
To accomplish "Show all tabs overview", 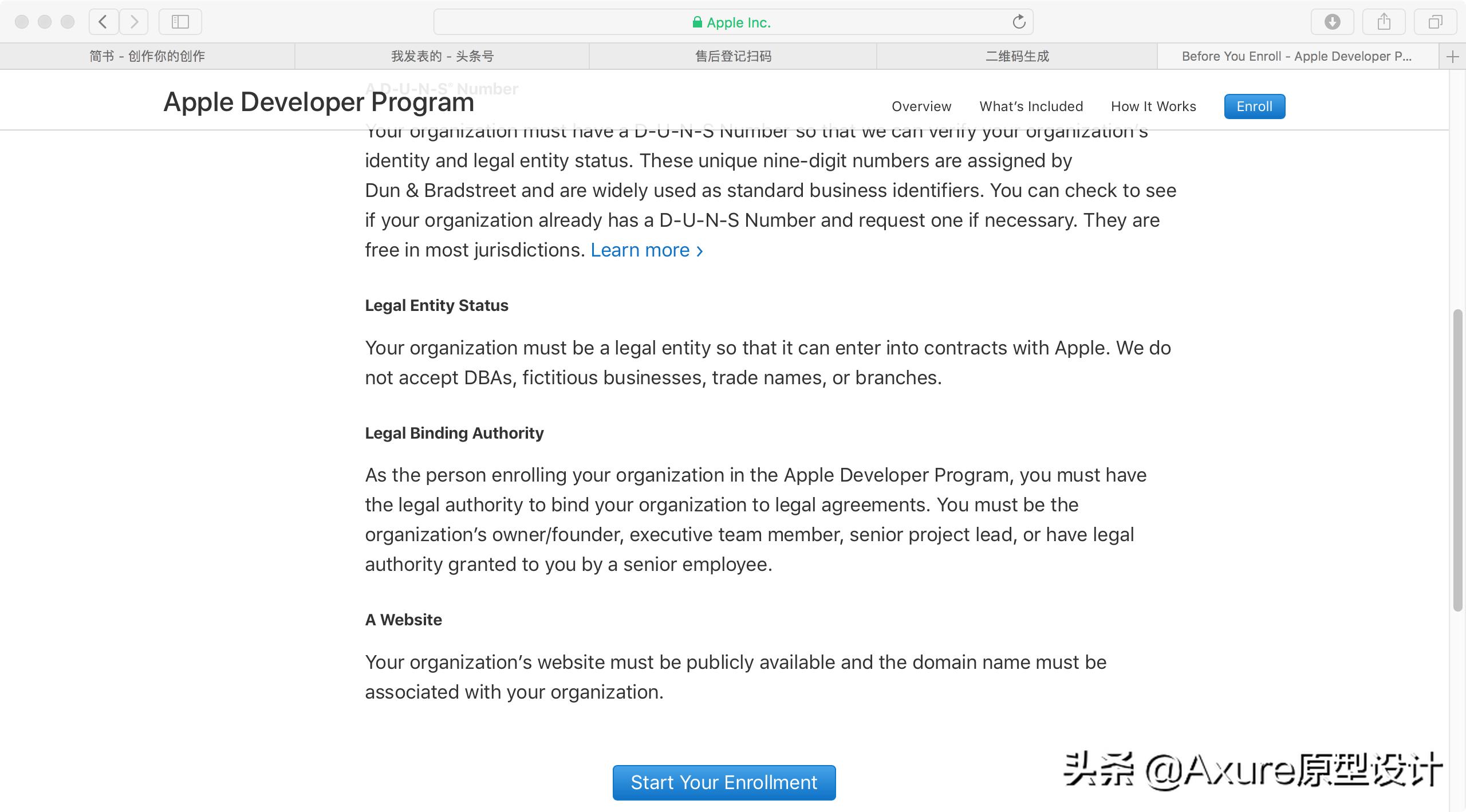I will [1435, 22].
